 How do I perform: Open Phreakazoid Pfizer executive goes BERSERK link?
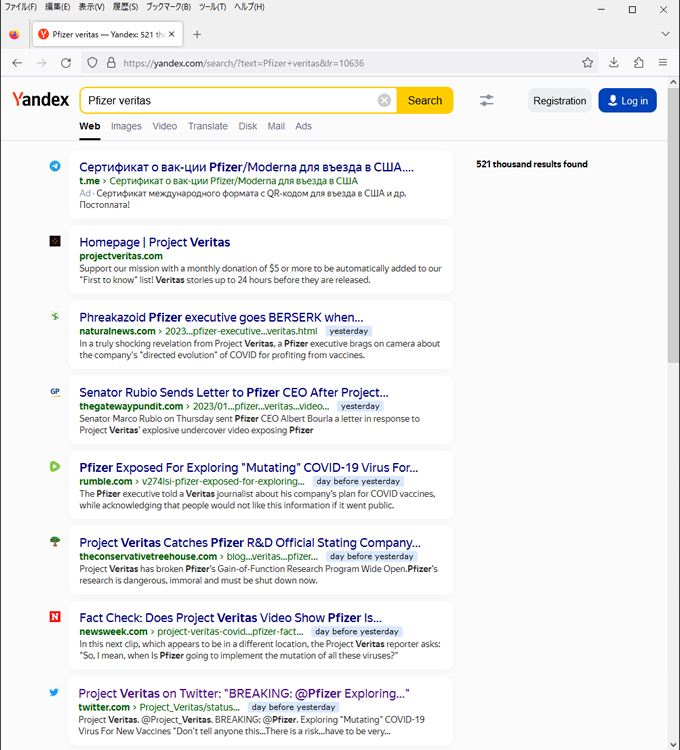click(x=221, y=317)
